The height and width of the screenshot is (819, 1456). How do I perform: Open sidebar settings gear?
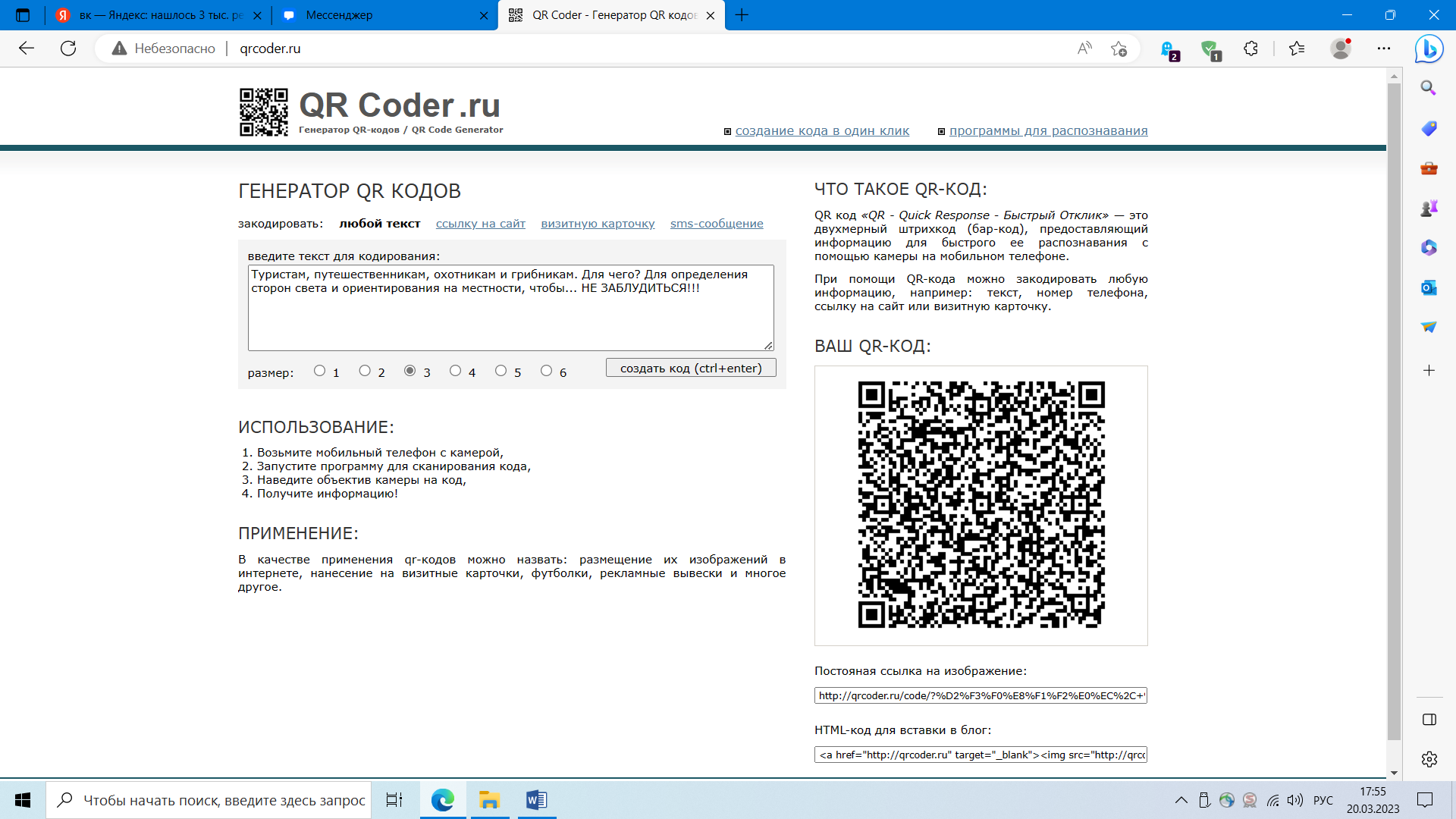coord(1429,759)
